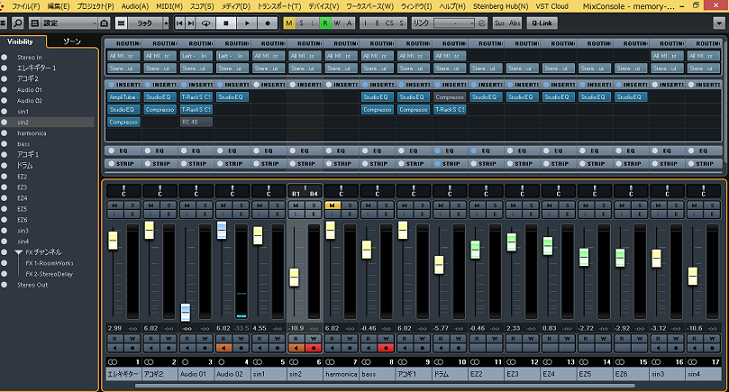
Task: Click stereo link icon above エレキギター name
Action: pyautogui.click(x=112, y=362)
